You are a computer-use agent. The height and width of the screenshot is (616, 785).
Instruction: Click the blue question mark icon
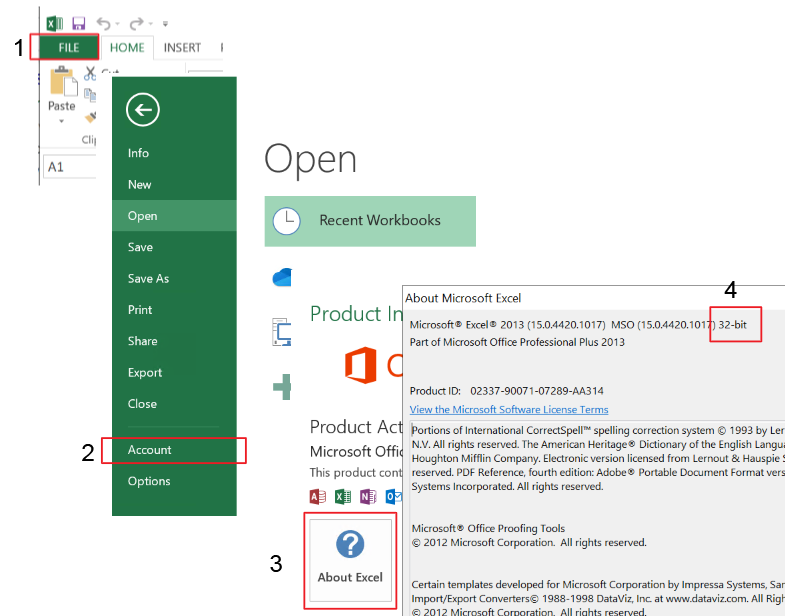350,544
